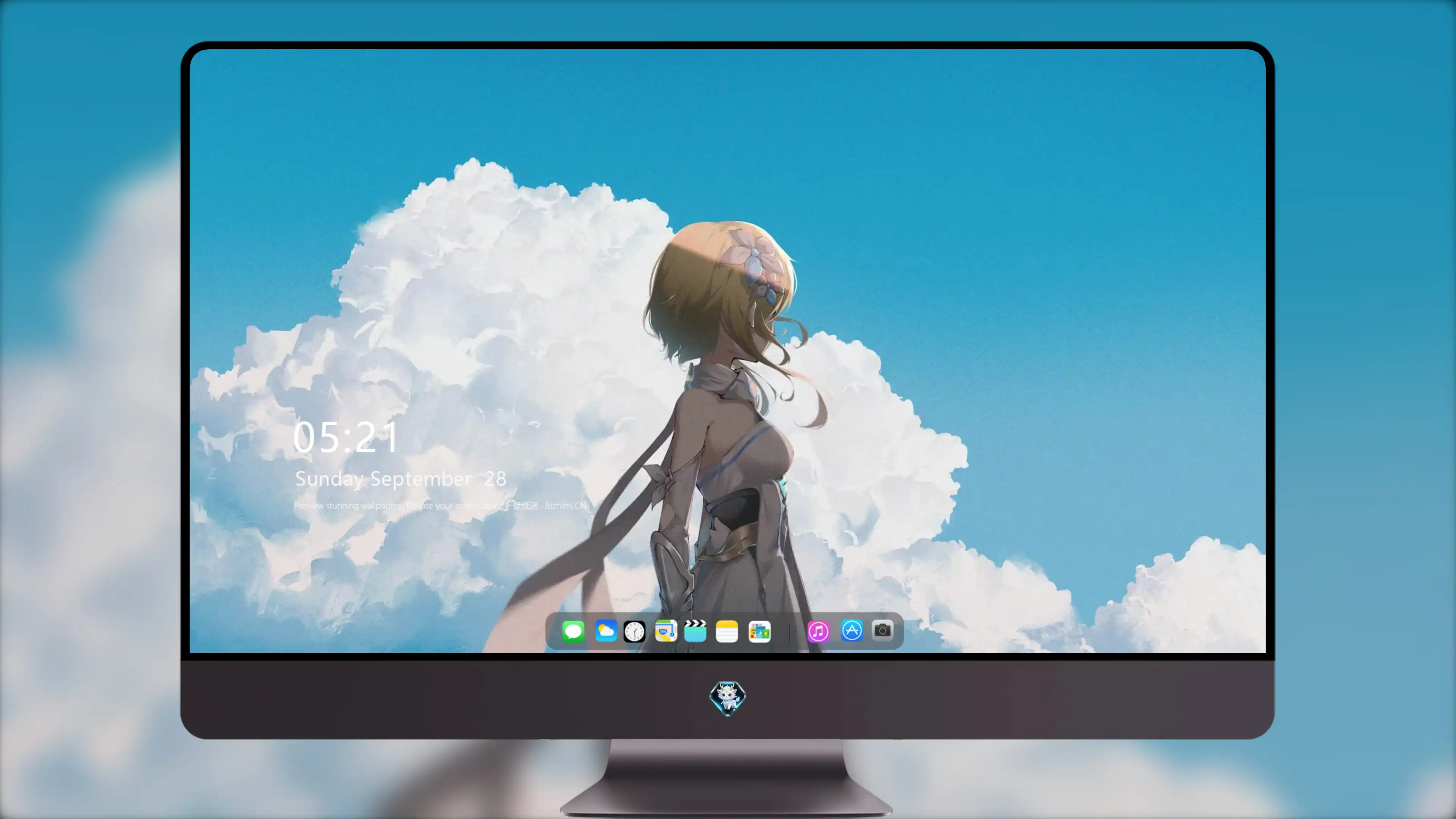The width and height of the screenshot is (1456, 819).
Task: Click the dragon mascot logo on monitor chin
Action: pos(728,698)
